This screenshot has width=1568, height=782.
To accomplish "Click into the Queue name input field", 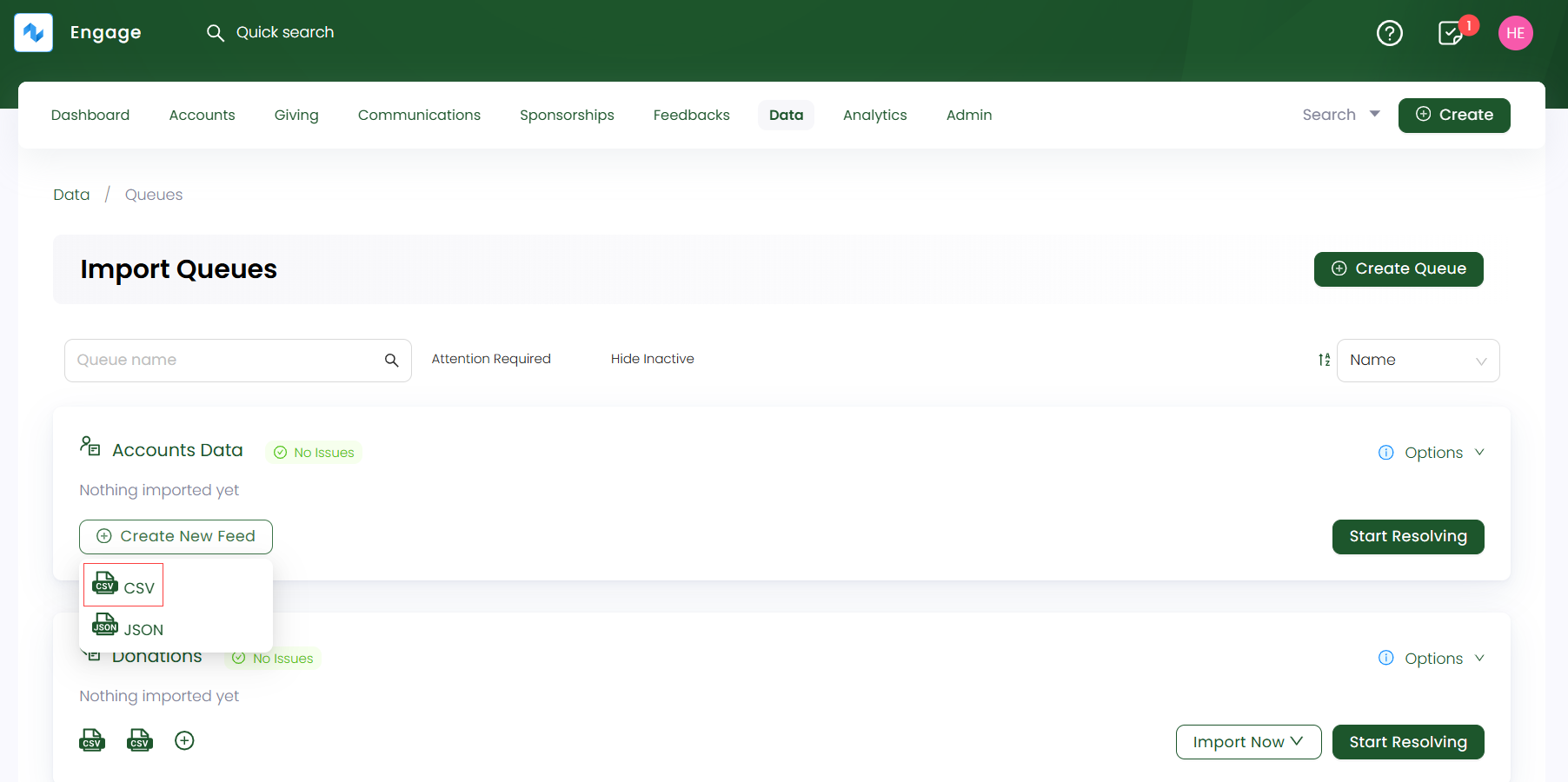I will [x=237, y=361].
